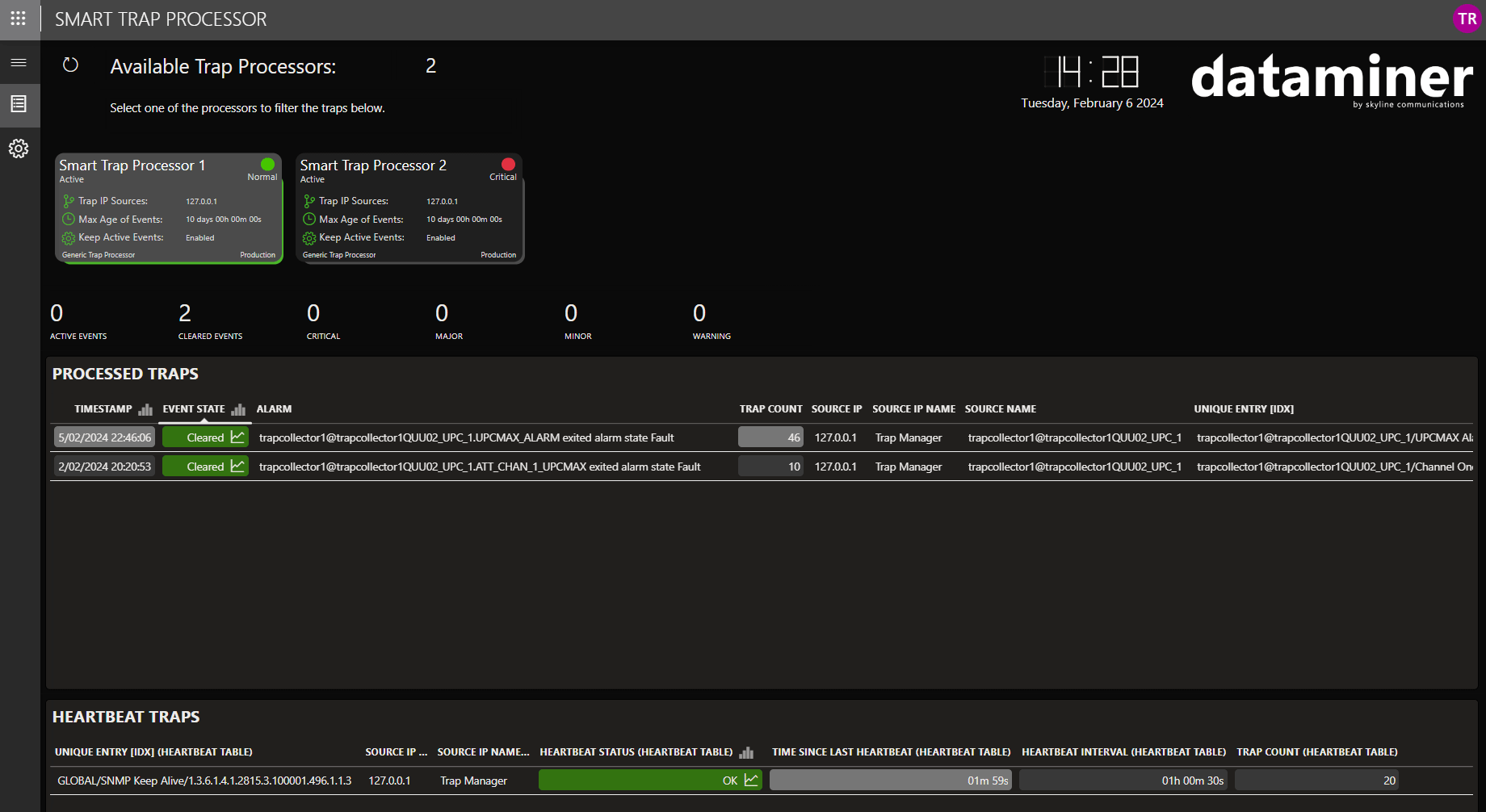Click heartbeat interval bar 01h 00m 30s
This screenshot has width=1486, height=812.
(1123, 780)
